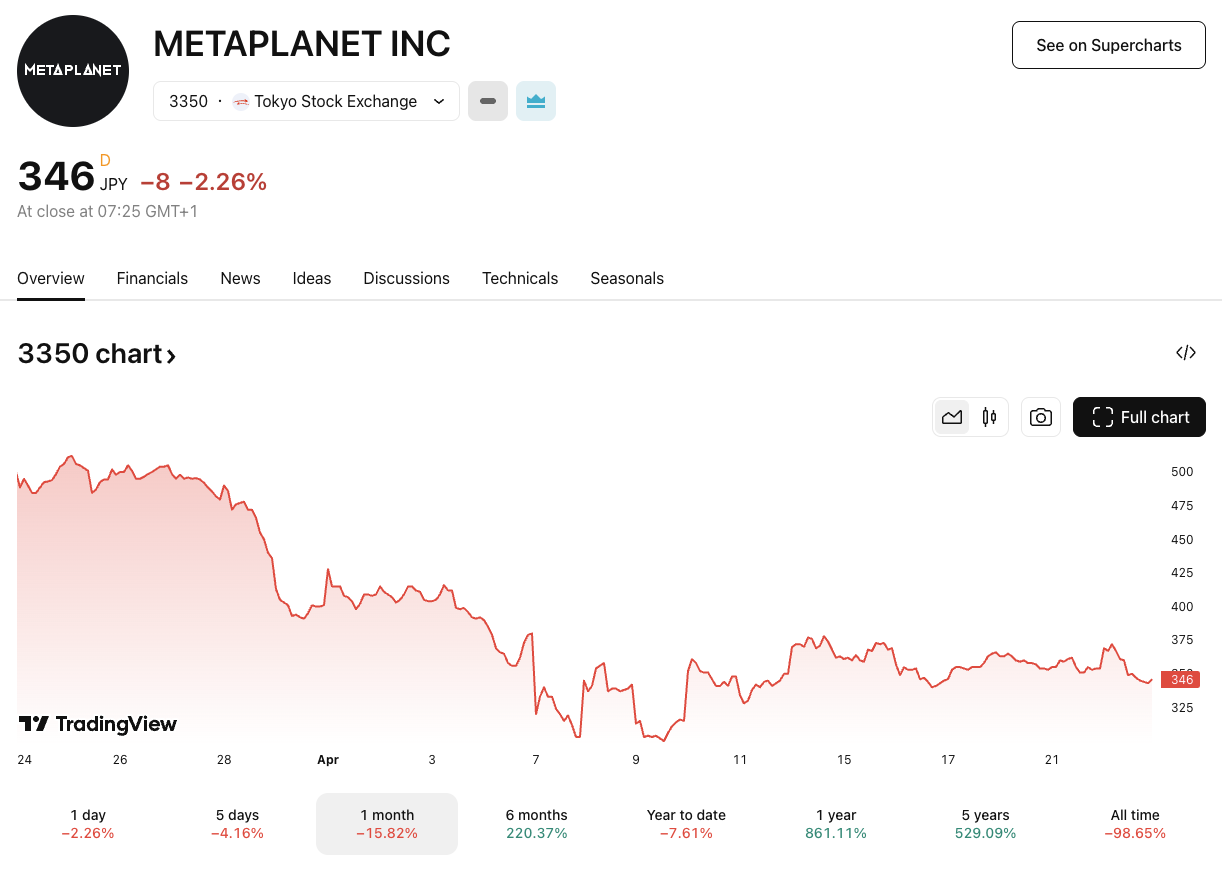Switch to the Financials tab
Screen dimensions: 1222x869
pos(152,278)
